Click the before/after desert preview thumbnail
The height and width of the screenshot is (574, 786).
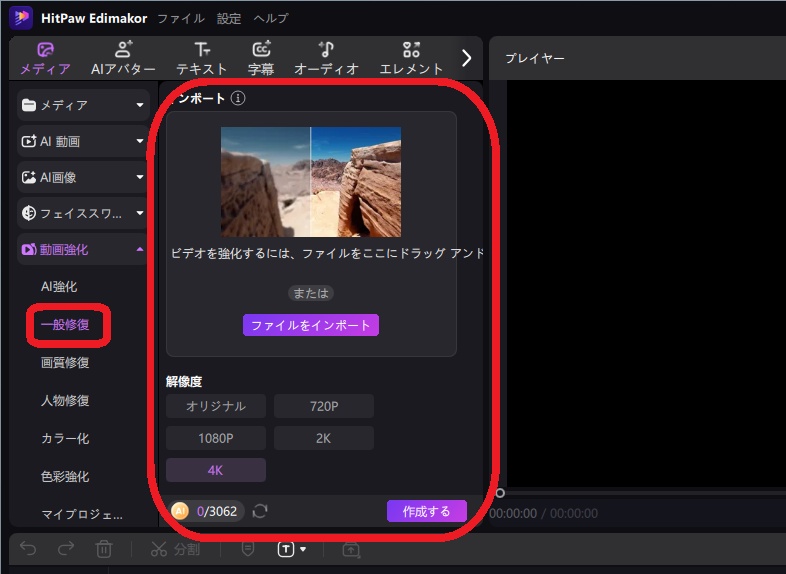311,182
